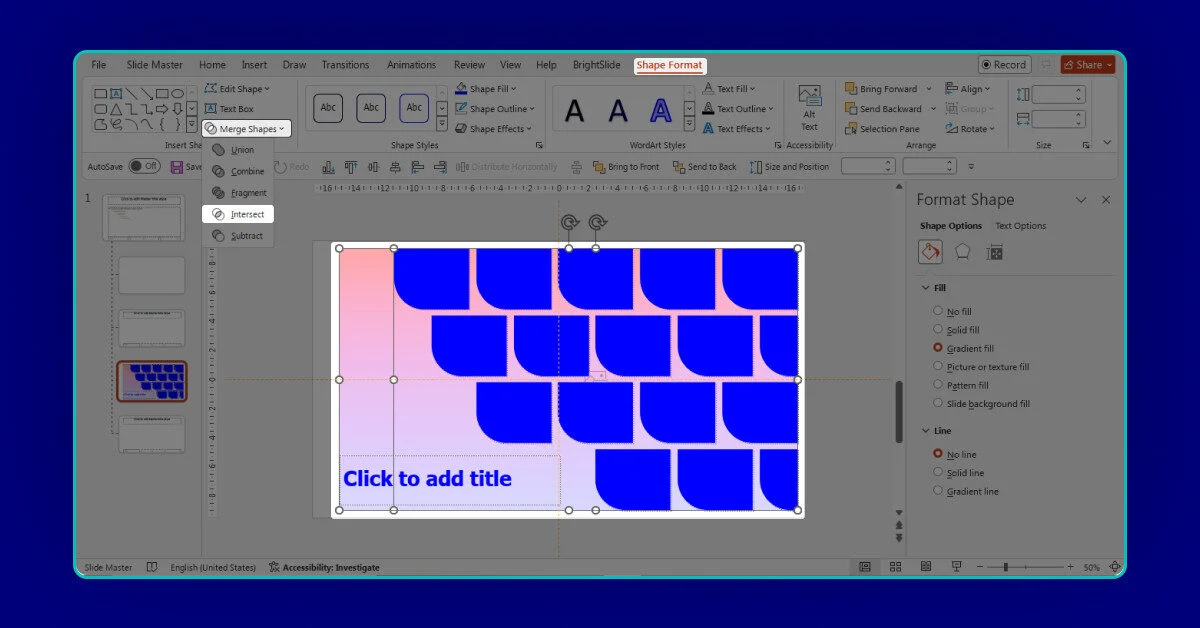
Task: Select the Effects pentagon icon in Format Shape
Action: click(962, 253)
